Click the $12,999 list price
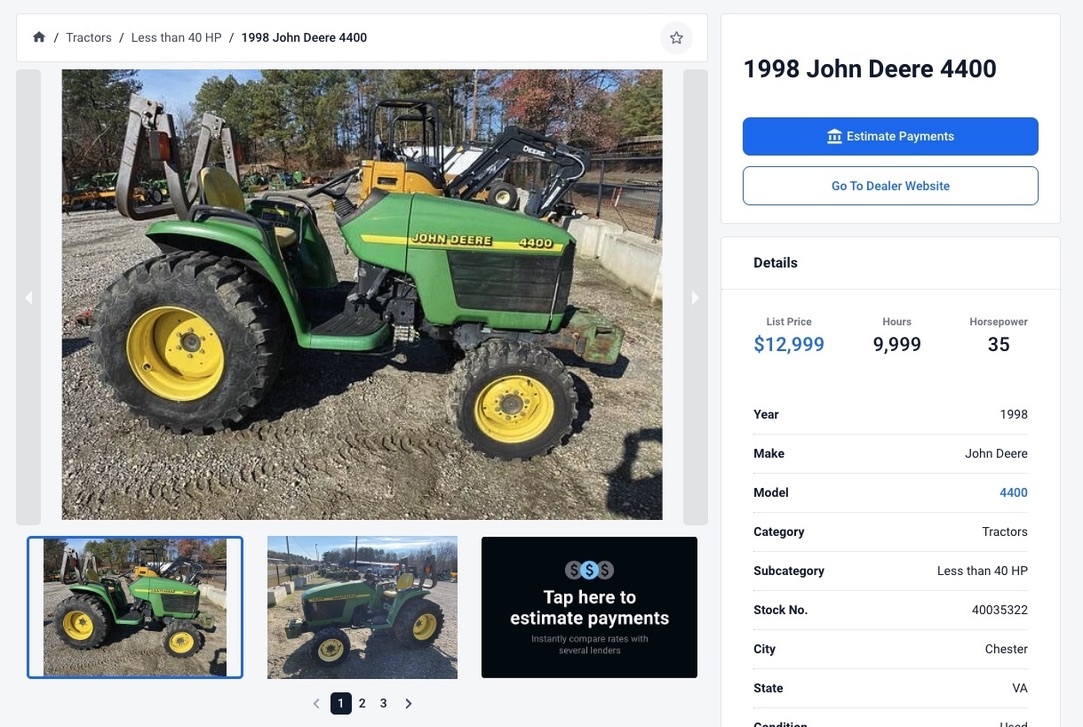This screenshot has width=1083, height=727. (x=789, y=344)
